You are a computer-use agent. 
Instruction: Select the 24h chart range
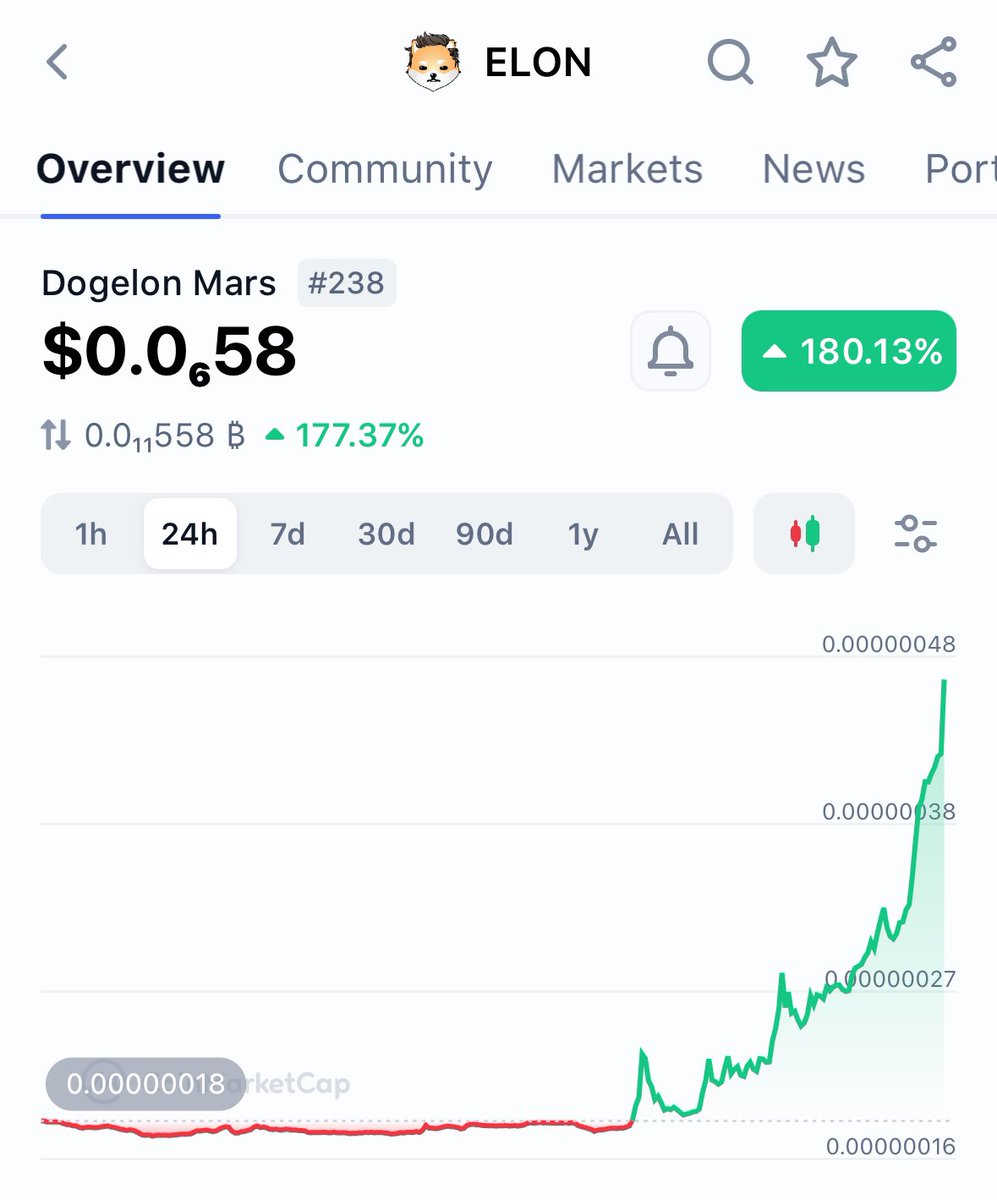[x=190, y=534]
